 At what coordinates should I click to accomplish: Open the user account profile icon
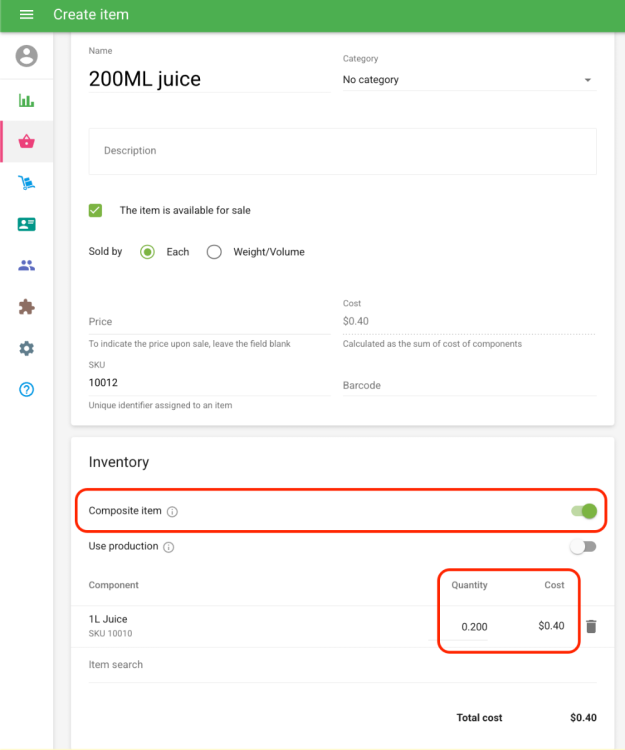click(x=26, y=56)
